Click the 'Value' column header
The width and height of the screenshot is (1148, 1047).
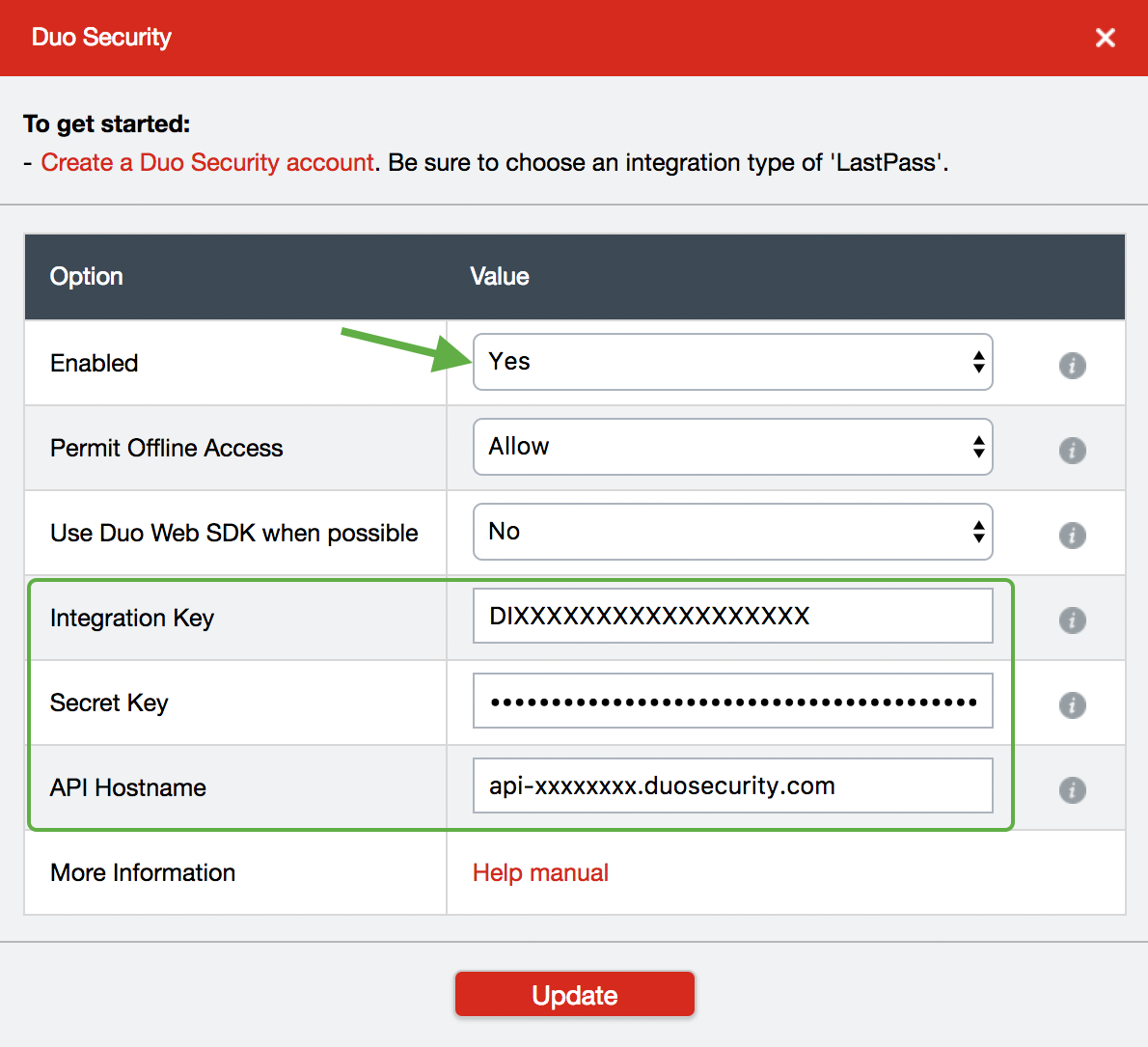tap(500, 276)
